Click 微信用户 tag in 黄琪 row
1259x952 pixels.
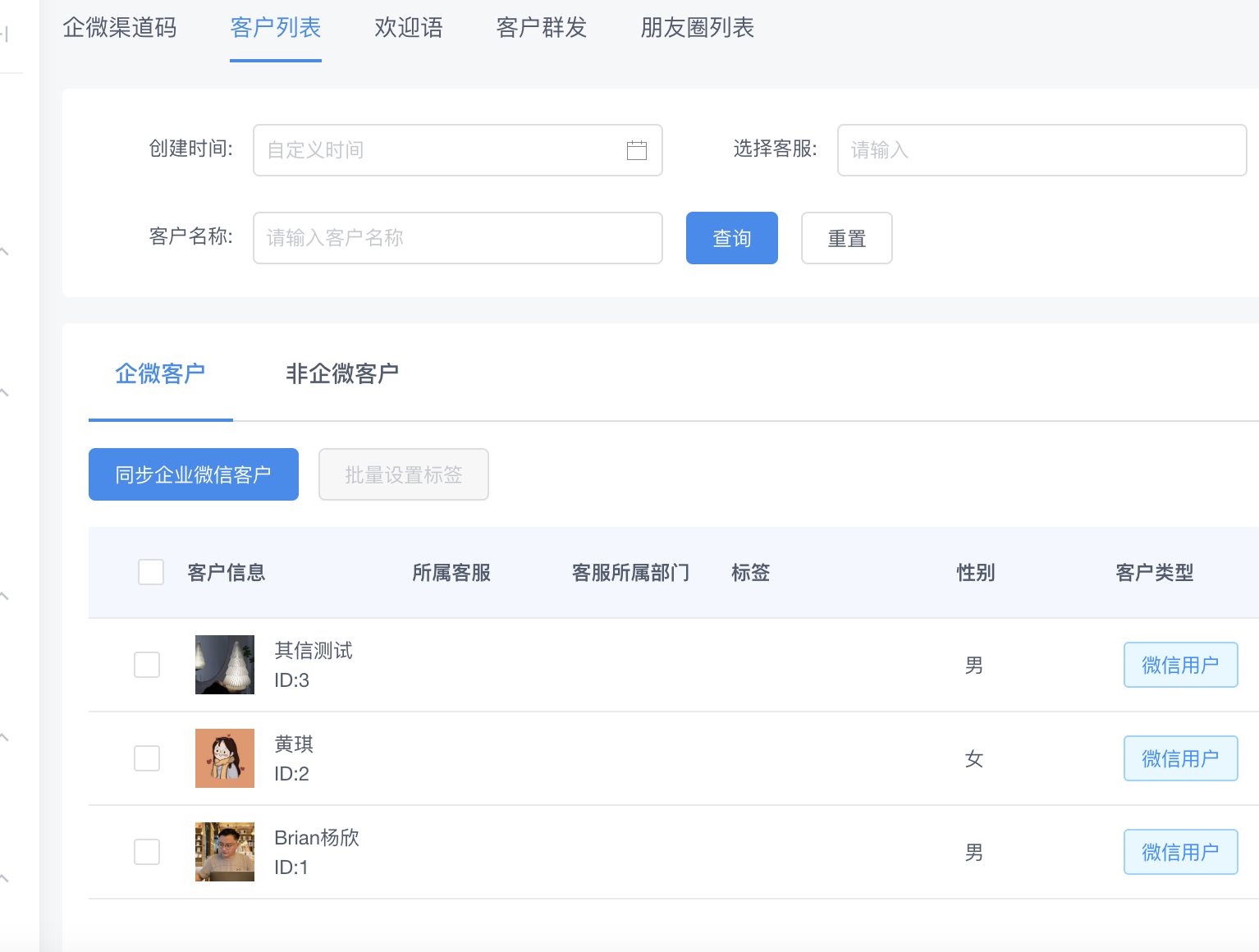point(1180,758)
